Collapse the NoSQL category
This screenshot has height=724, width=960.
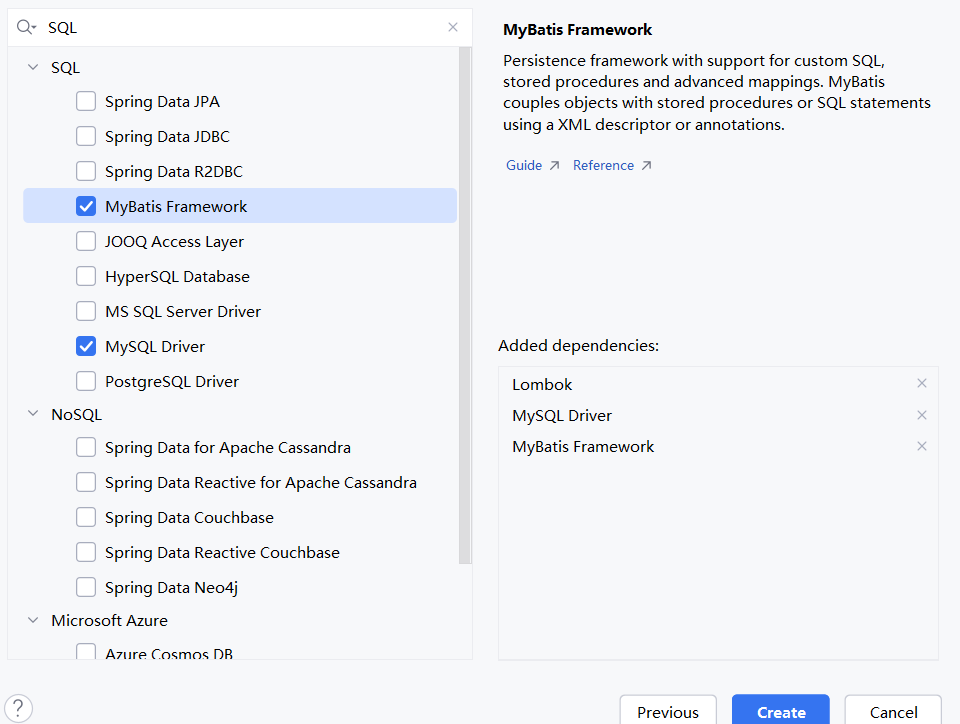pos(33,414)
